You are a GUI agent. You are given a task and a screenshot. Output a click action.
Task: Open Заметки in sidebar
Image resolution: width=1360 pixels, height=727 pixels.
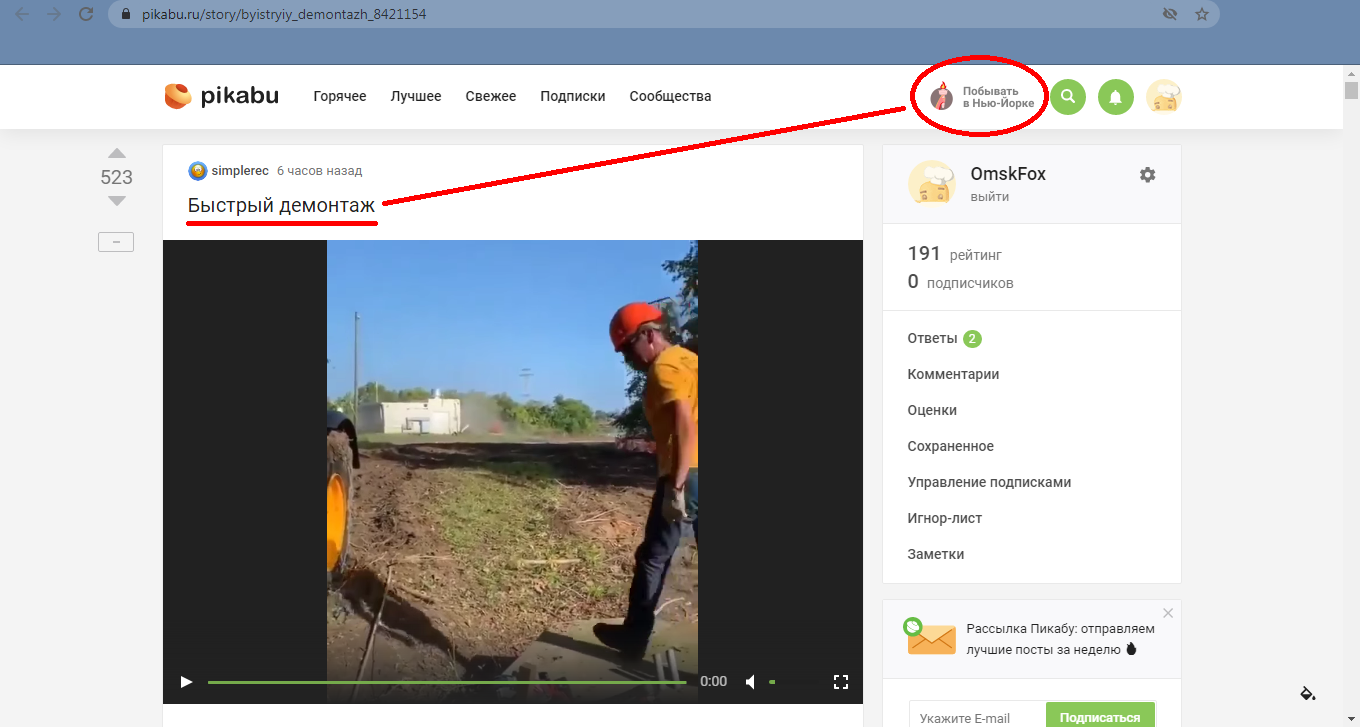[936, 554]
